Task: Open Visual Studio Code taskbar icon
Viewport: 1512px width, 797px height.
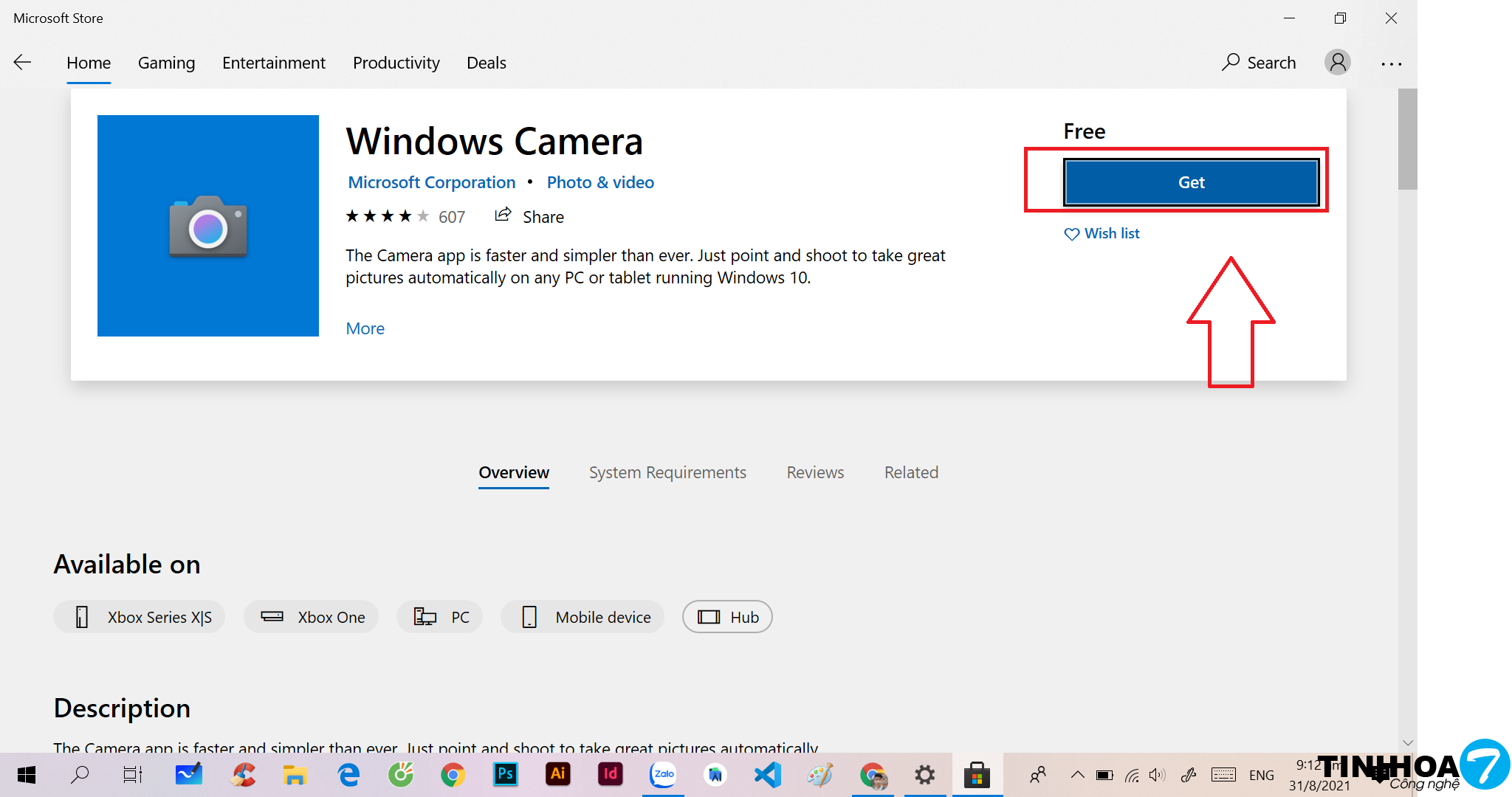Action: pyautogui.click(x=767, y=774)
